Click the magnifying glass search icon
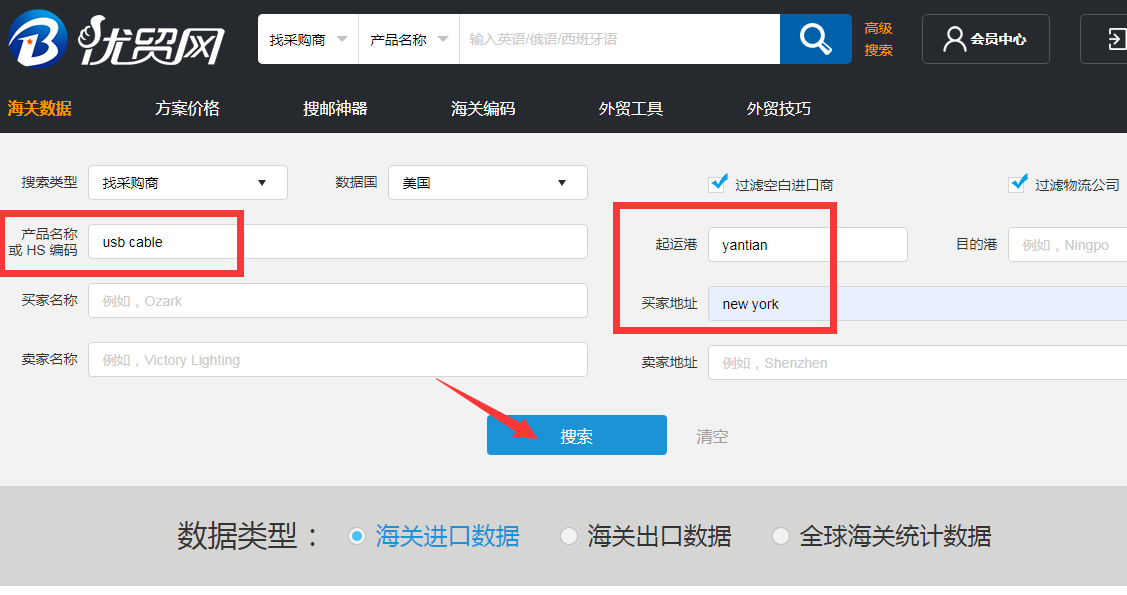Image resolution: width=1127 pixels, height=595 pixels. coord(815,40)
